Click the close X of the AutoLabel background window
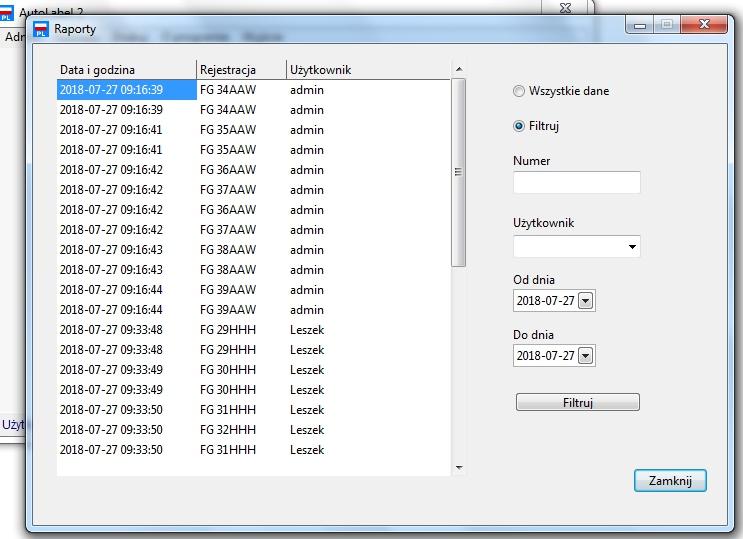The height and width of the screenshot is (539, 743). [x=565, y=8]
